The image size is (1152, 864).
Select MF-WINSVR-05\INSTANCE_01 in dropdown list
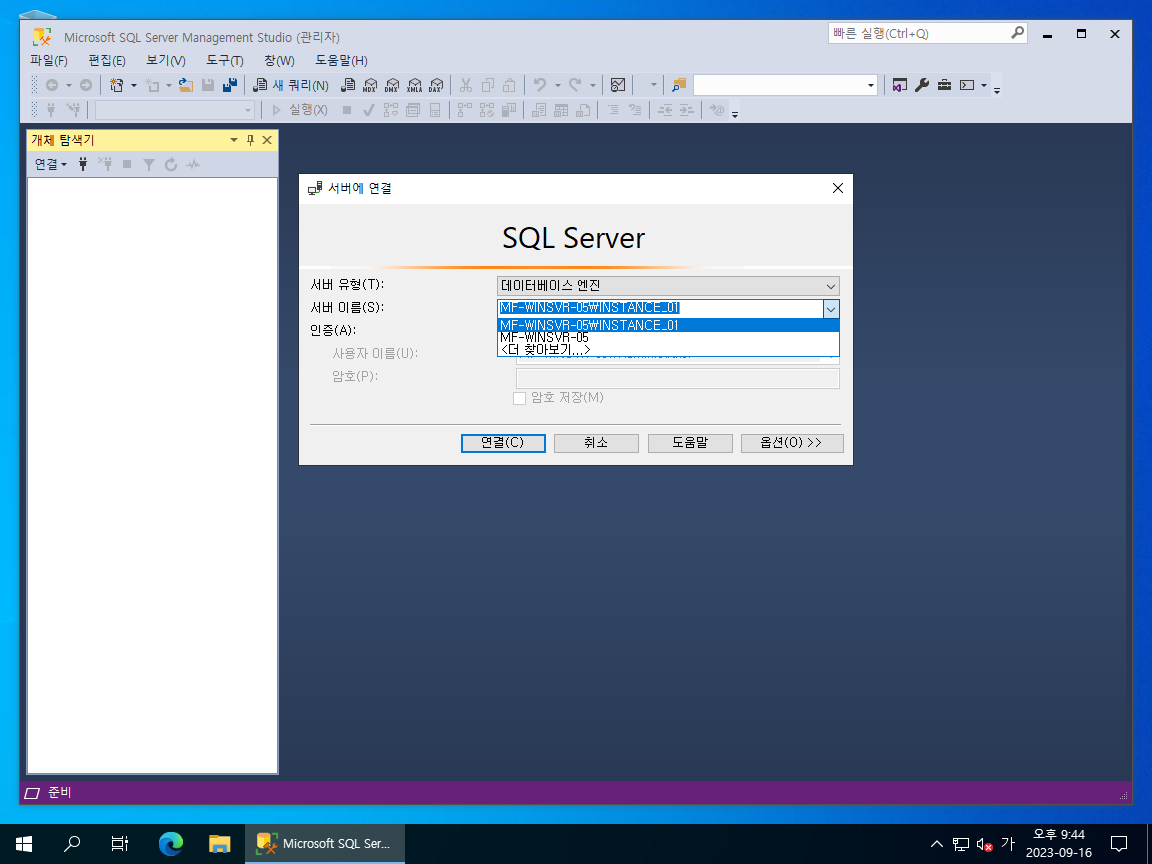(668, 325)
